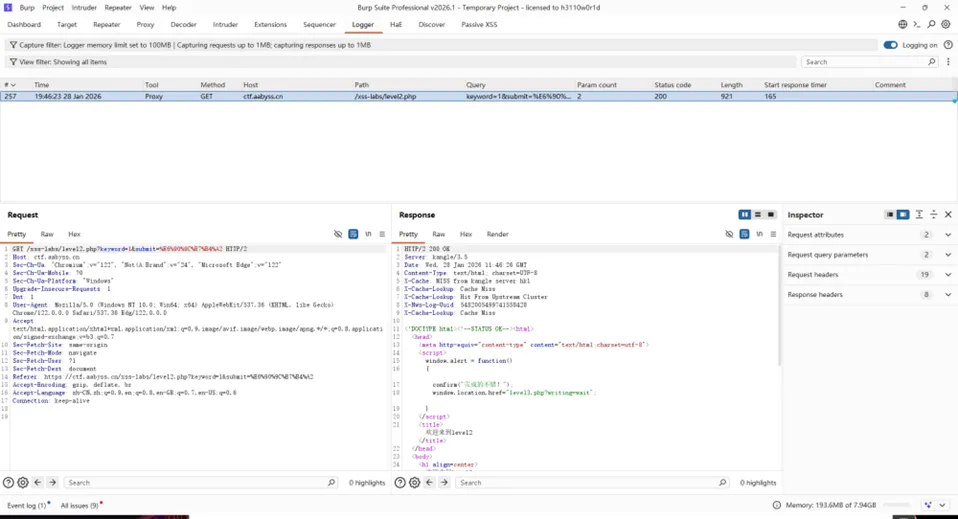Viewport: 958px width, 519px height.
Task: Select logged row 257 for ctf.aabyss.cn
Action: [x=477, y=97]
